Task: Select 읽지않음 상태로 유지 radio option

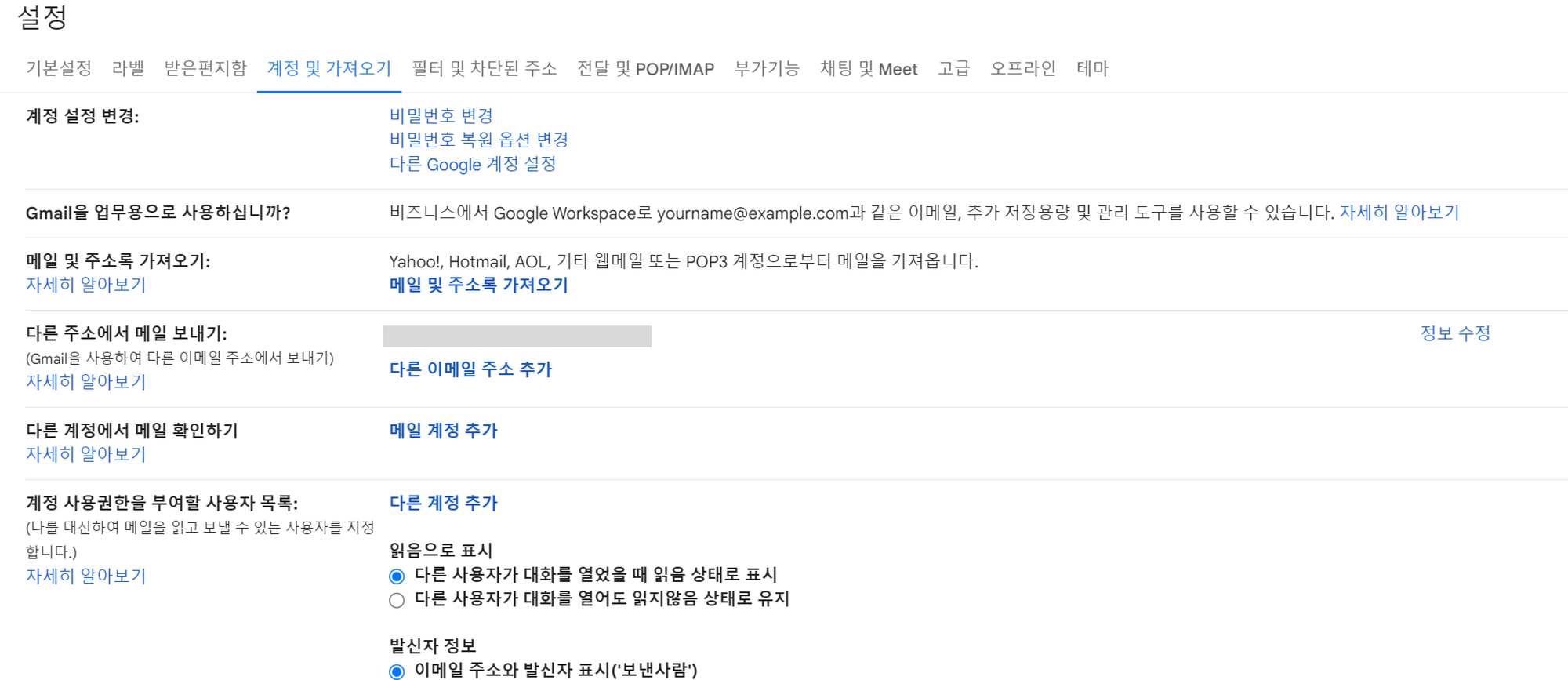Action: pos(397,600)
